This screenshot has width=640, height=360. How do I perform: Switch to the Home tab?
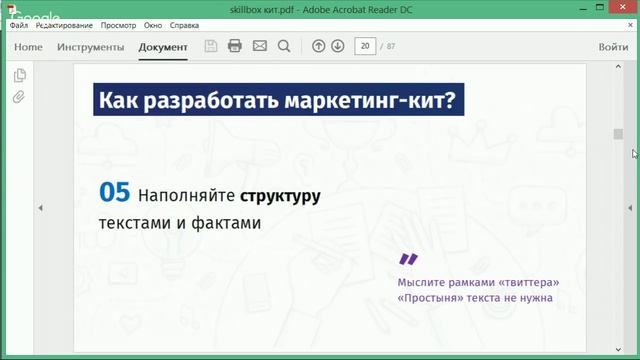pyautogui.click(x=28, y=47)
